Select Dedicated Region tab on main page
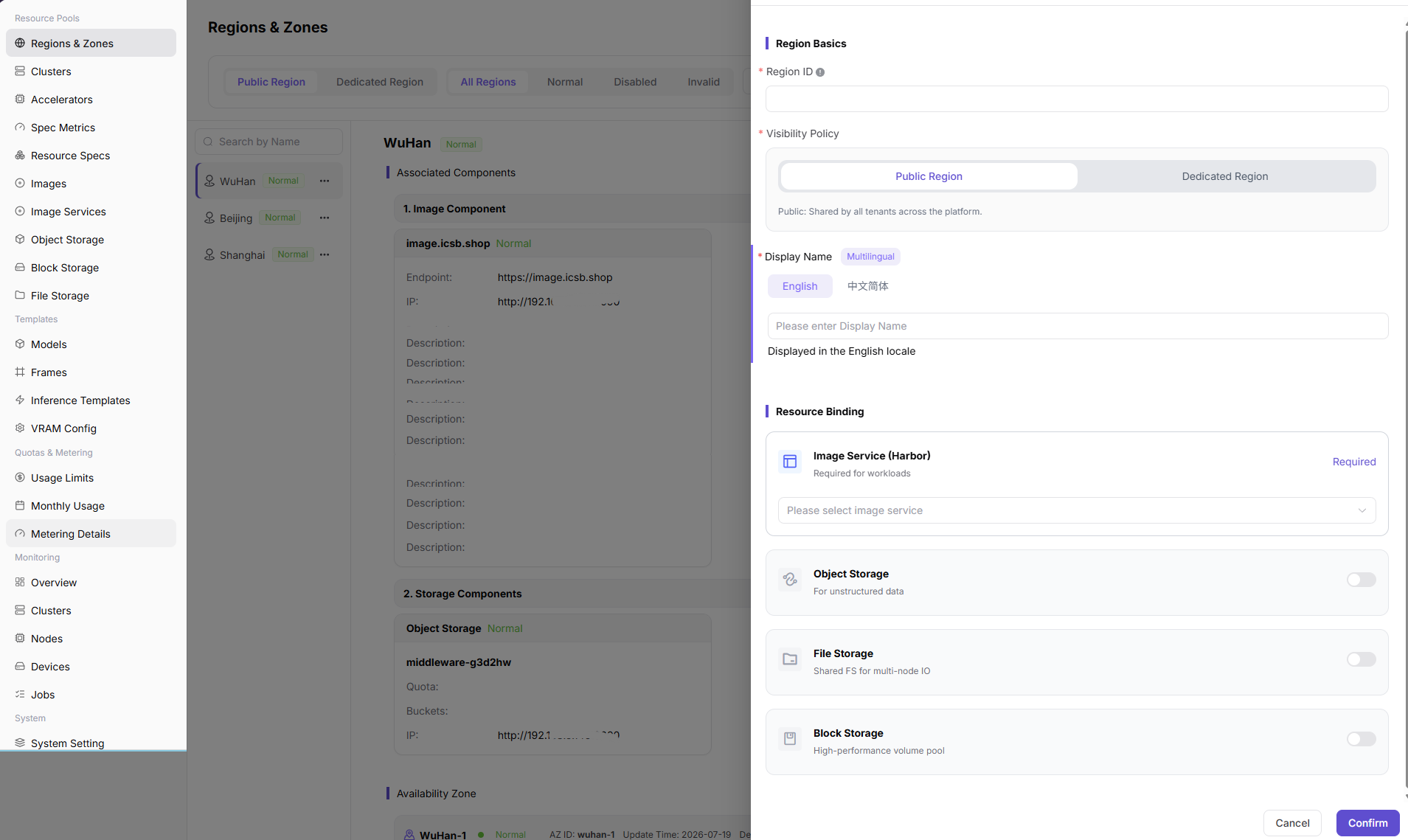 click(380, 82)
